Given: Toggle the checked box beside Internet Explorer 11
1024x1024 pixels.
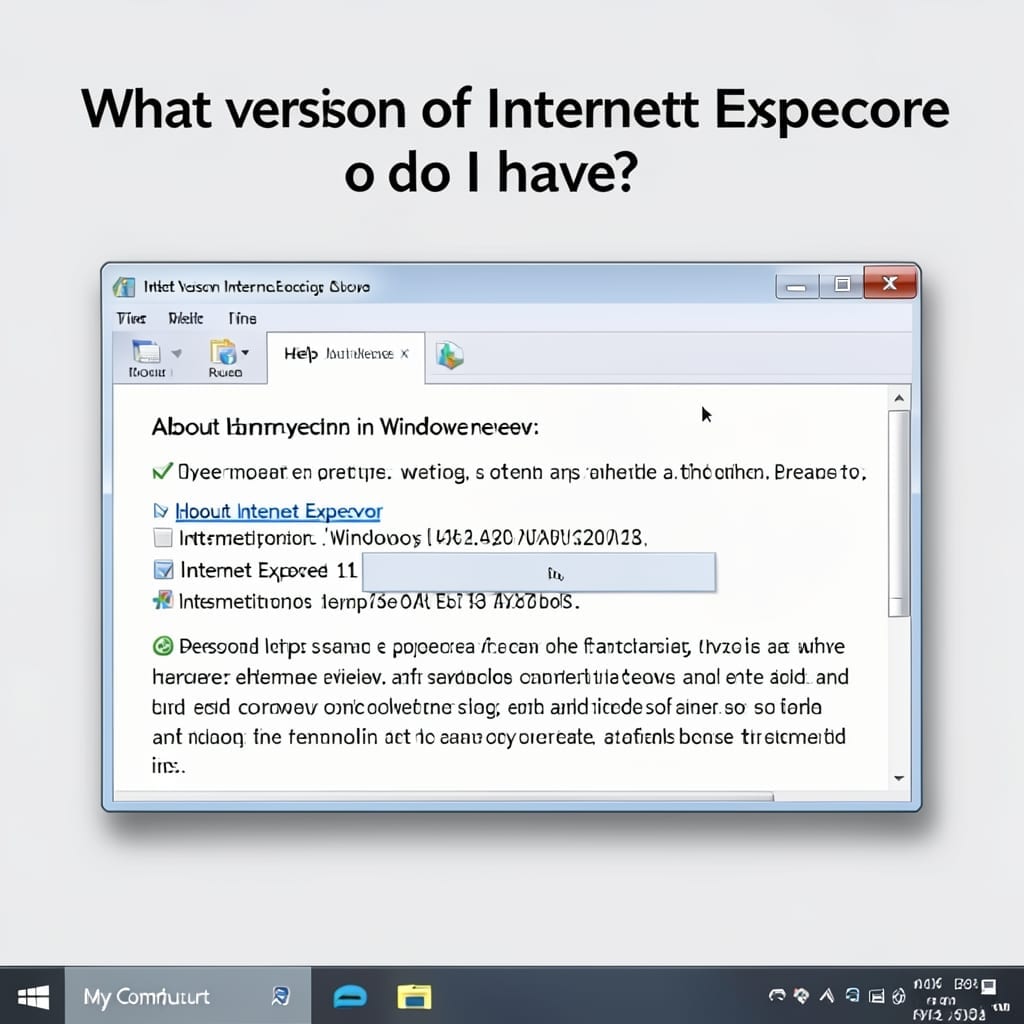Looking at the screenshot, I should tap(163, 569).
